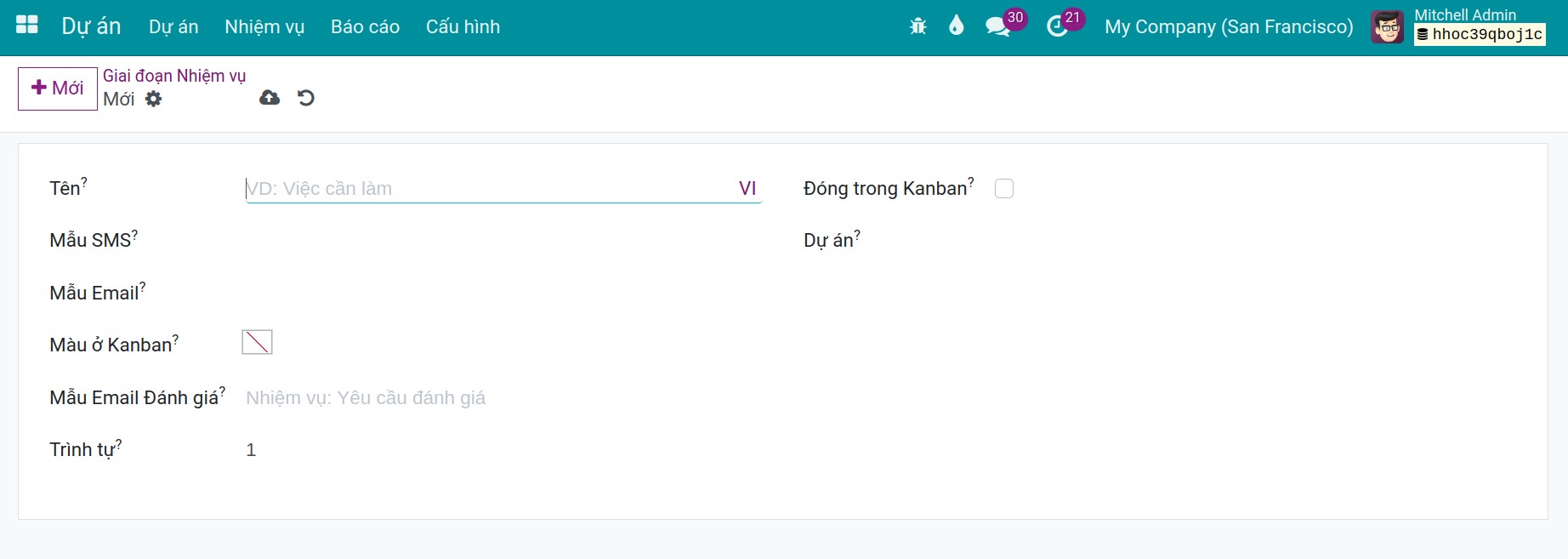Image resolution: width=1568 pixels, height=559 pixels.
Task: Open the Dự án menu item
Action: (x=173, y=26)
